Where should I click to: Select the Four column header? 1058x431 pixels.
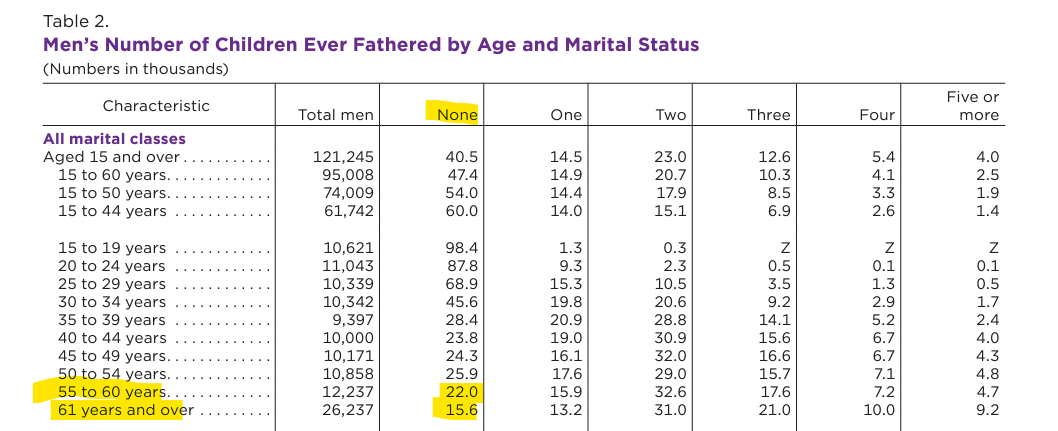coord(879,115)
